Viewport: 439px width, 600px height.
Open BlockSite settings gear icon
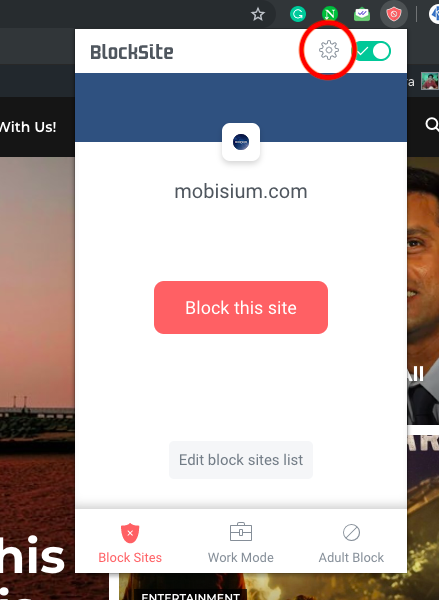[329, 51]
